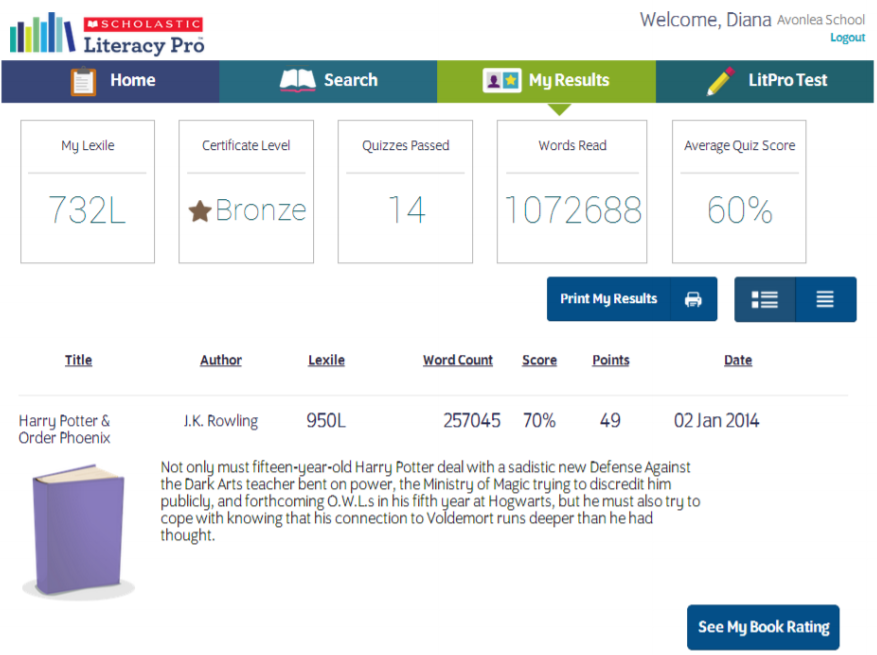This screenshot has width=877, height=655.
Task: Click the Bronze certificate star icon
Action: pos(200,211)
